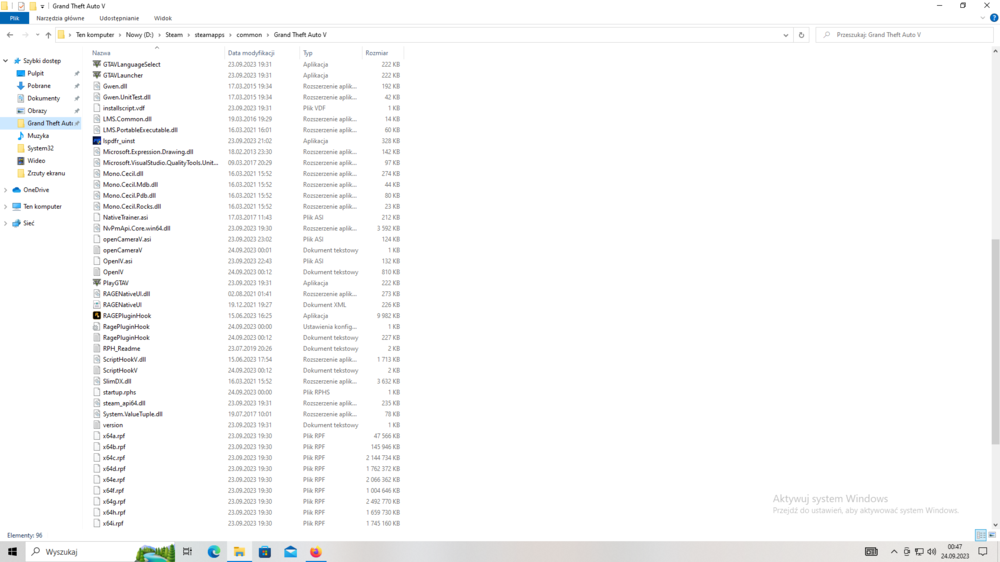The height and width of the screenshot is (562, 1000).
Task: Open Firefox from the taskbar
Action: (316, 552)
